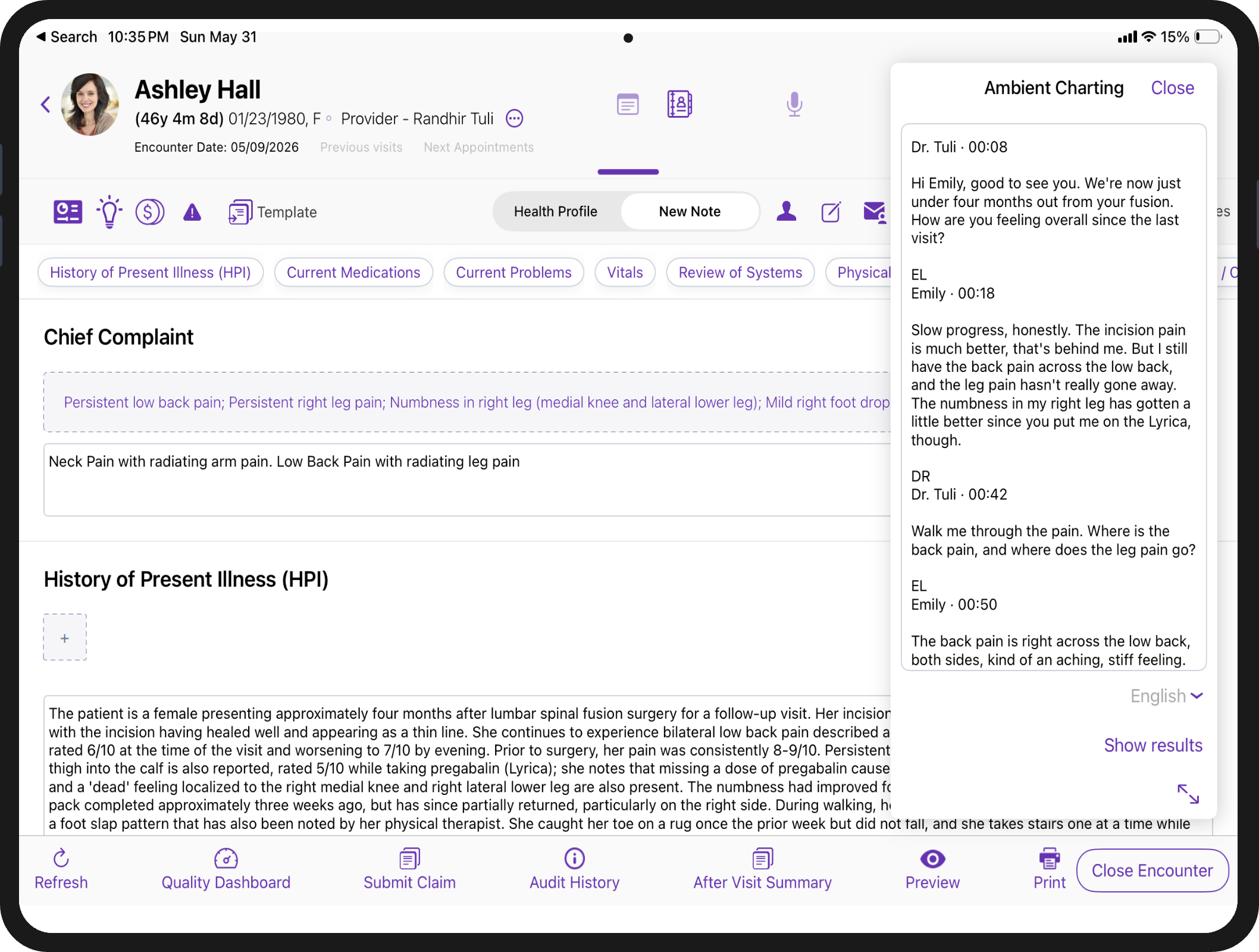Open the Quality Dashboard

click(226, 870)
